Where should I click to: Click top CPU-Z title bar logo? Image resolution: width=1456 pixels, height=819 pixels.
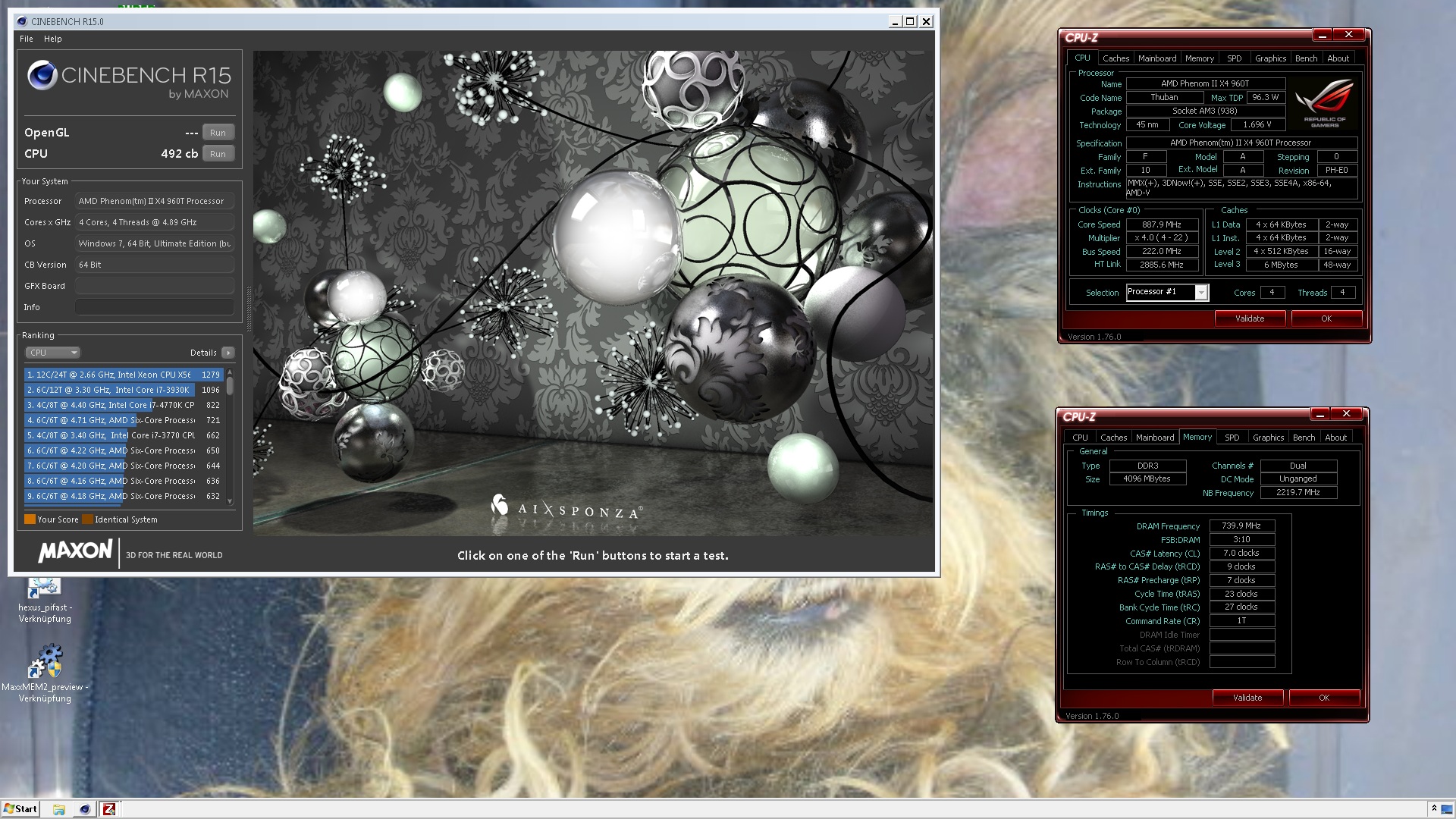coord(1081,37)
